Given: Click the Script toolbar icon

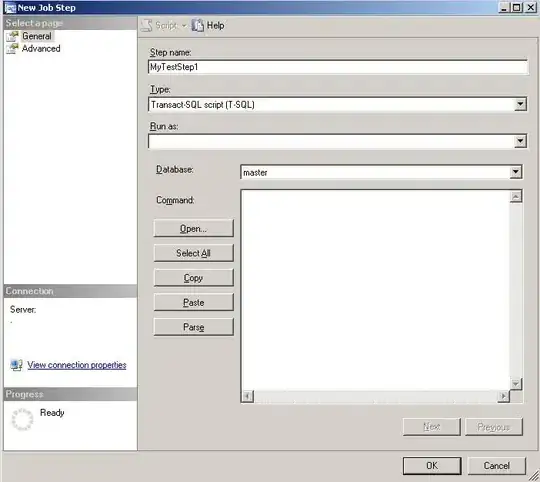Looking at the screenshot, I should pos(146,25).
